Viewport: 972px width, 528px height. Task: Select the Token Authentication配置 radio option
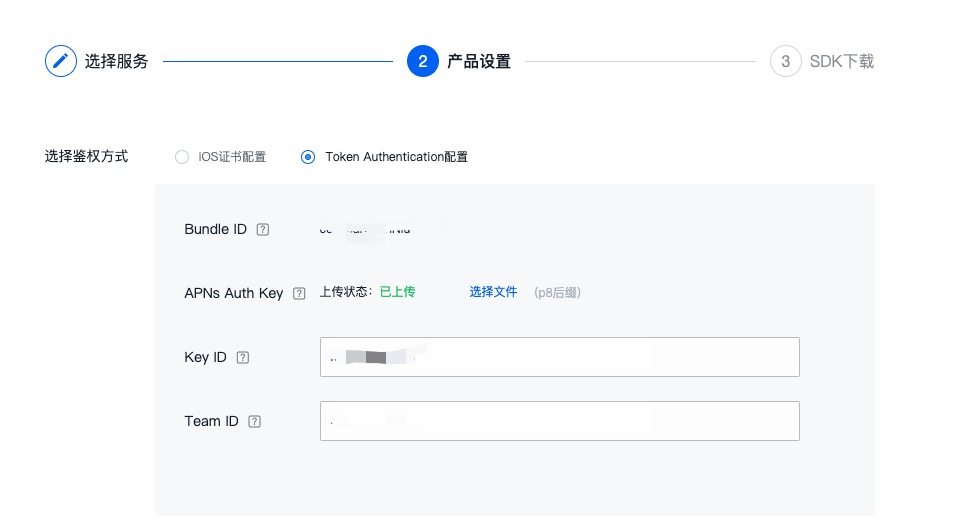308,157
